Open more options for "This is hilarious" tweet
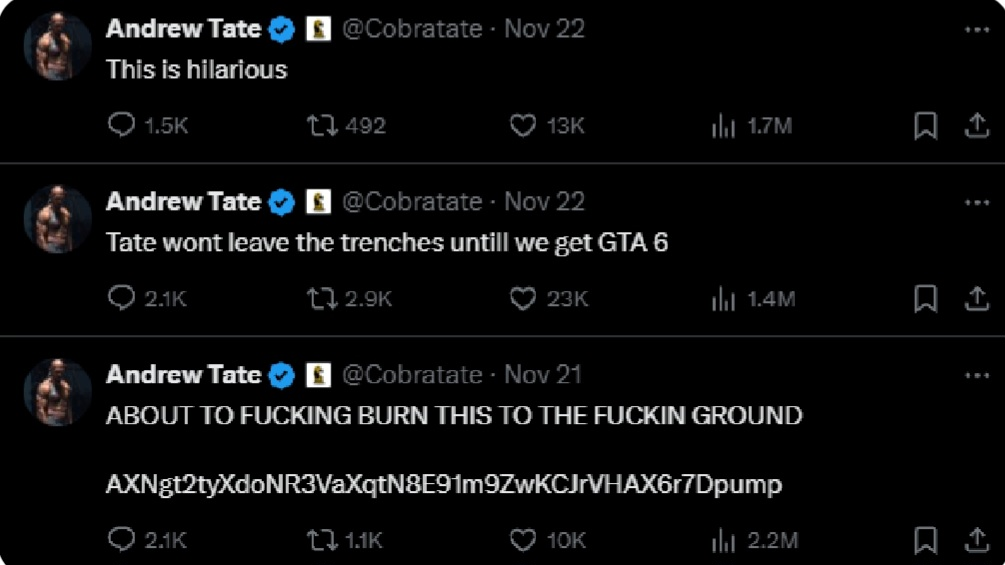This screenshot has width=1005, height=565. tap(976, 29)
